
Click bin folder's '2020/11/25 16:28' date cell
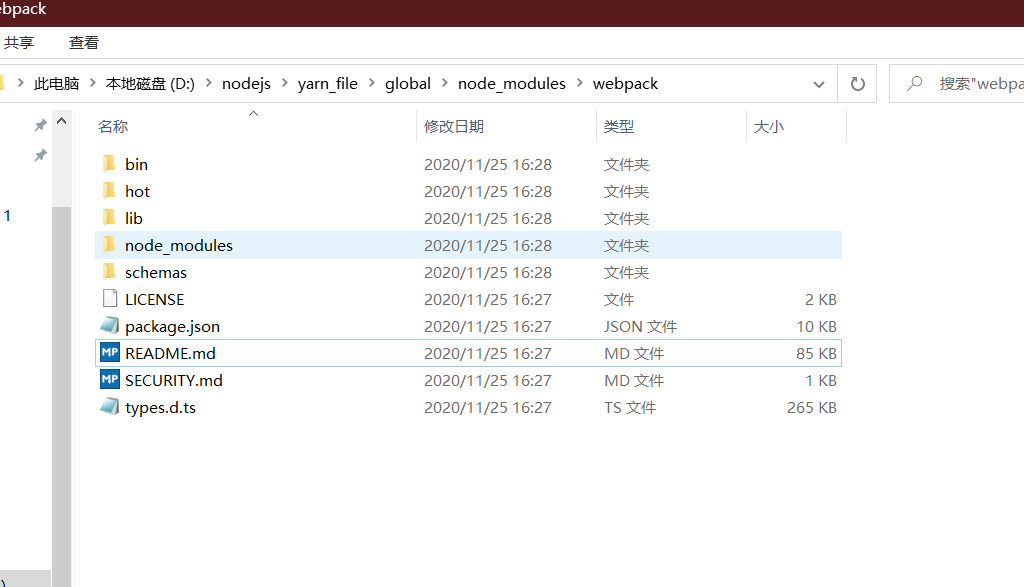click(x=488, y=164)
